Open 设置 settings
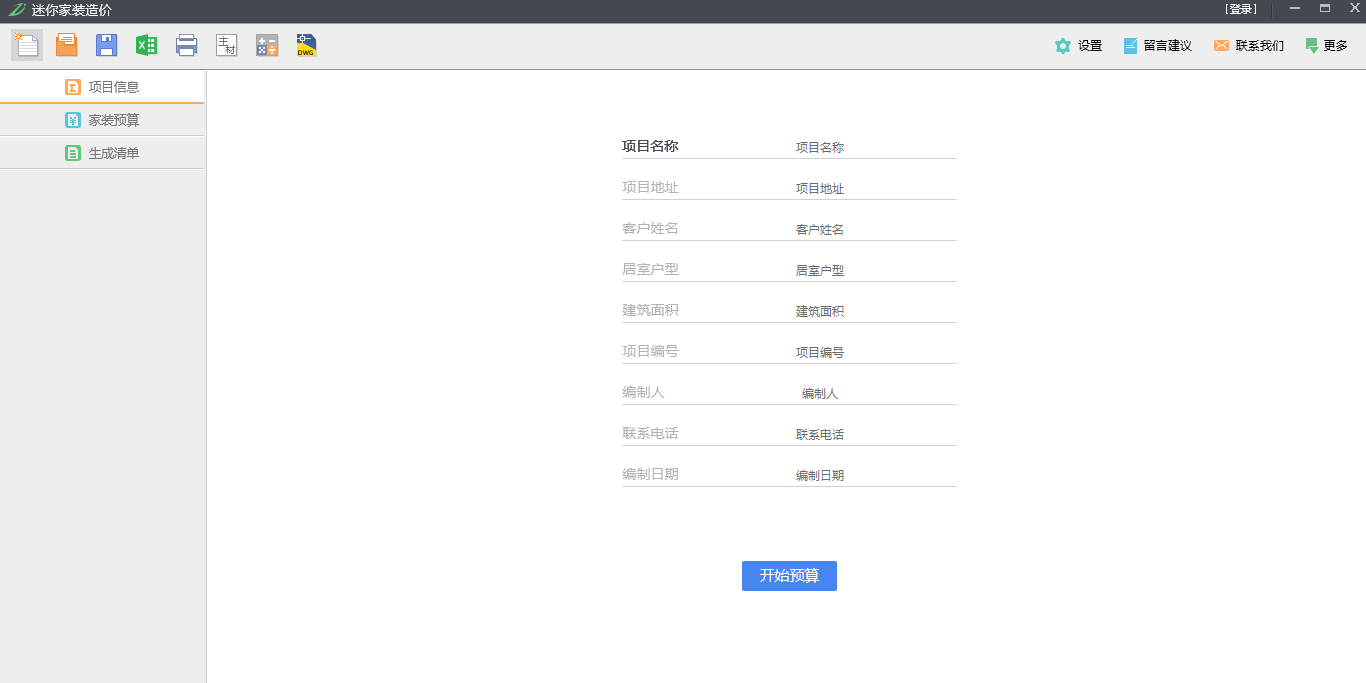This screenshot has width=1366, height=683. coord(1078,46)
